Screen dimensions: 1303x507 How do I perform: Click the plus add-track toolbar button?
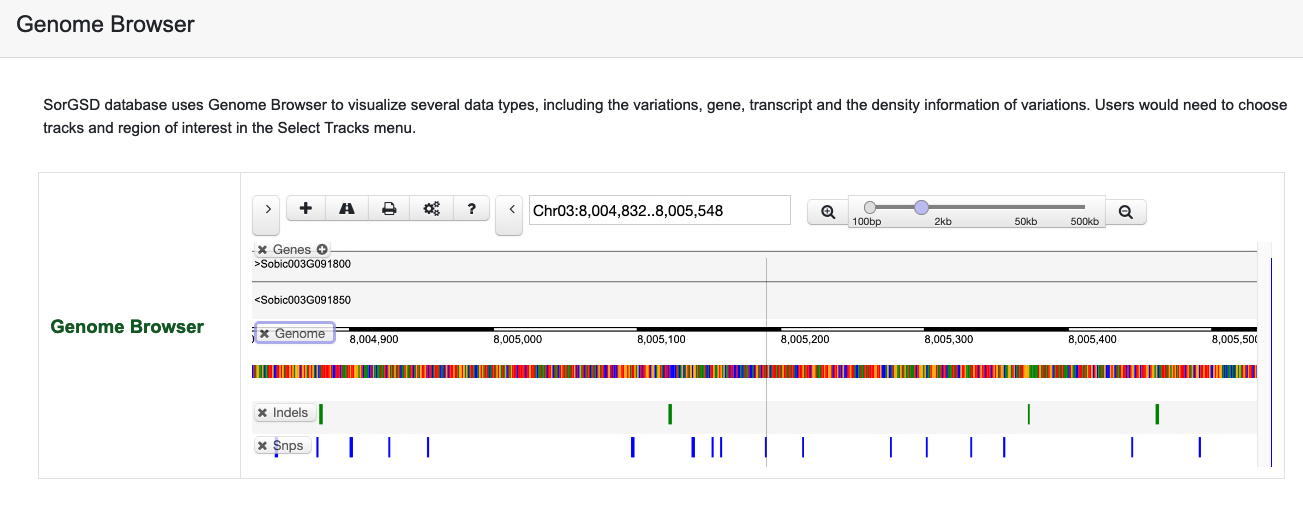(x=306, y=208)
